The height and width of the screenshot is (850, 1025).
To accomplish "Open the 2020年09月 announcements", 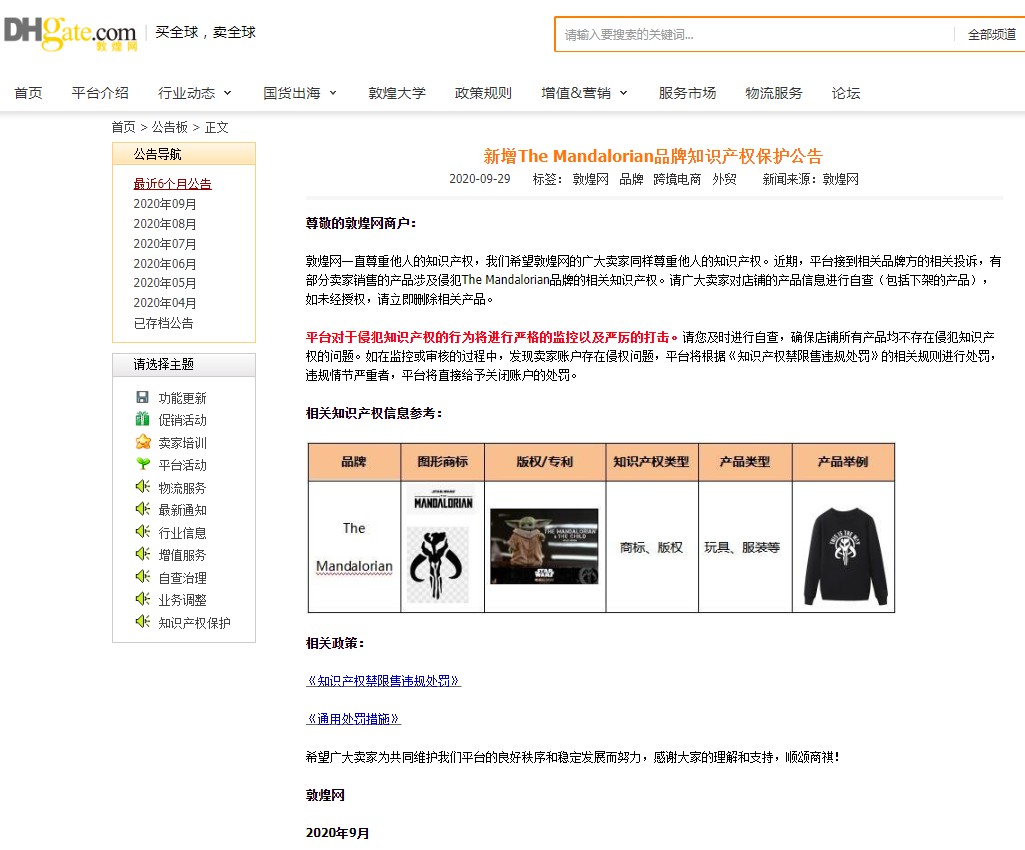I will 165,204.
